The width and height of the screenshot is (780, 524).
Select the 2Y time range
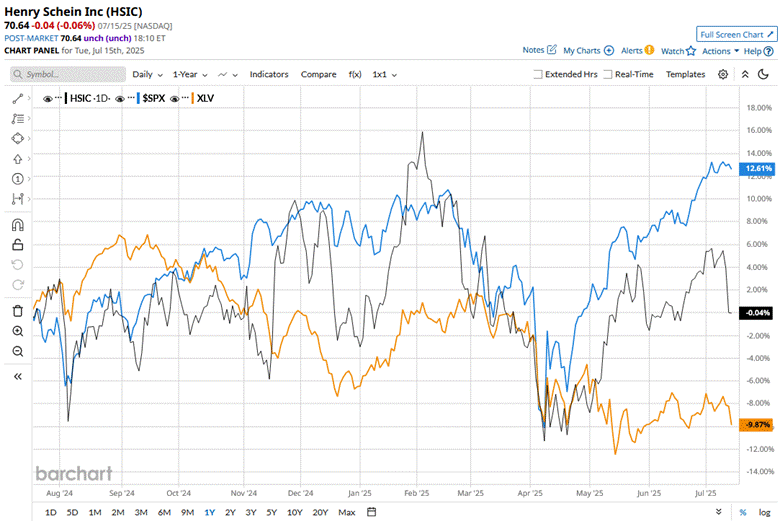[x=230, y=512]
